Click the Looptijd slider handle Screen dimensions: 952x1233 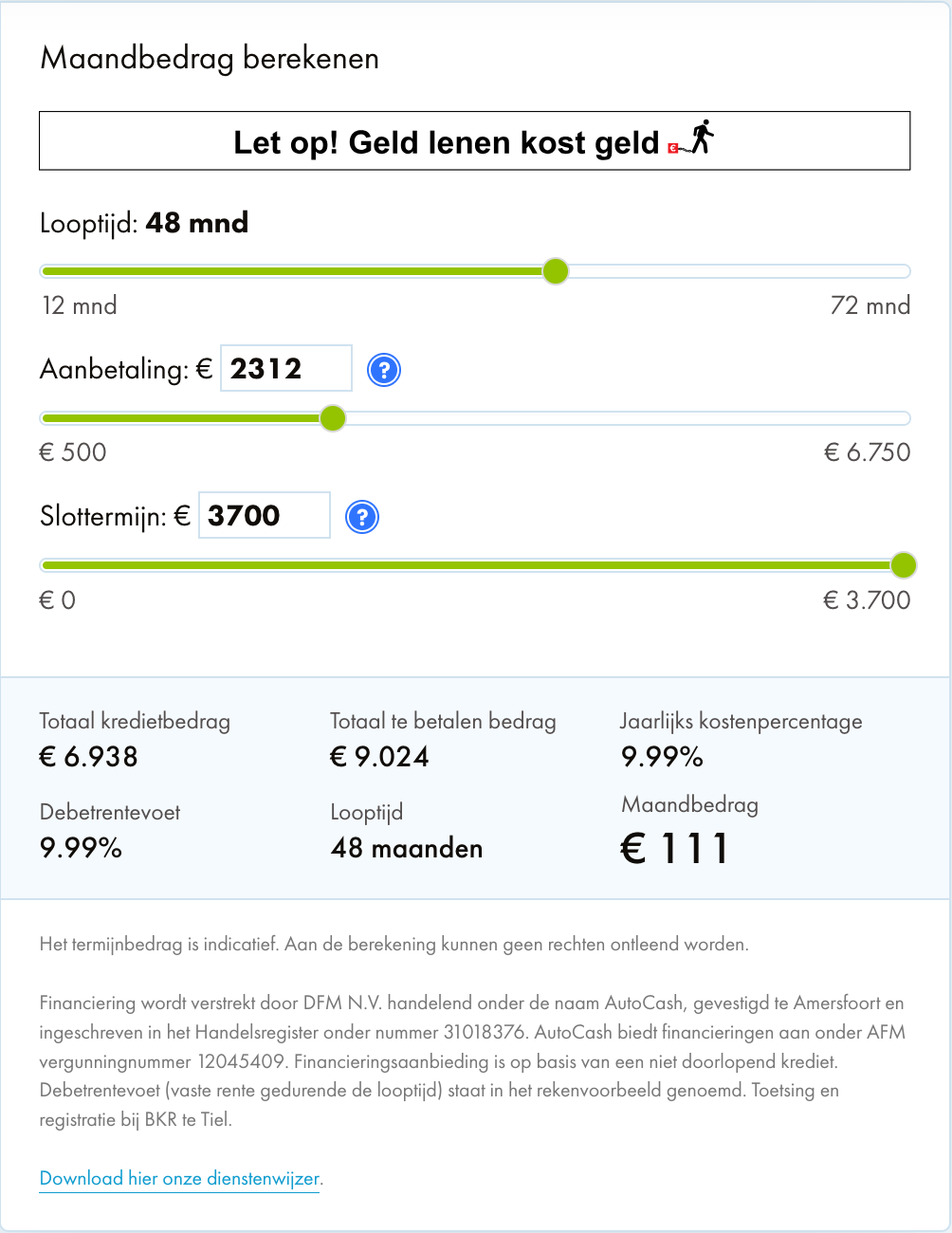[556, 271]
